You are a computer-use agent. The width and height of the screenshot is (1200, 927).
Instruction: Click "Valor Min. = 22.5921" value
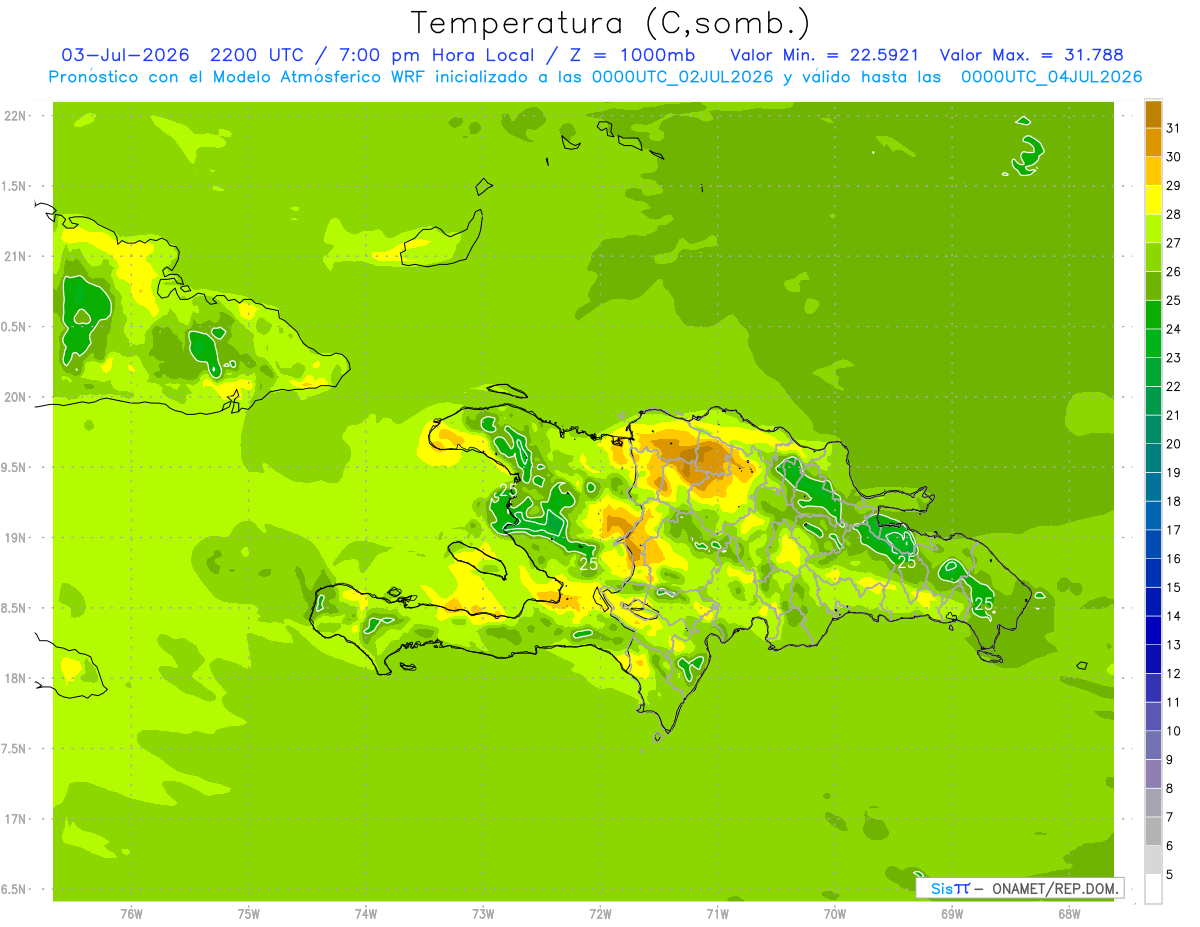coord(825,55)
